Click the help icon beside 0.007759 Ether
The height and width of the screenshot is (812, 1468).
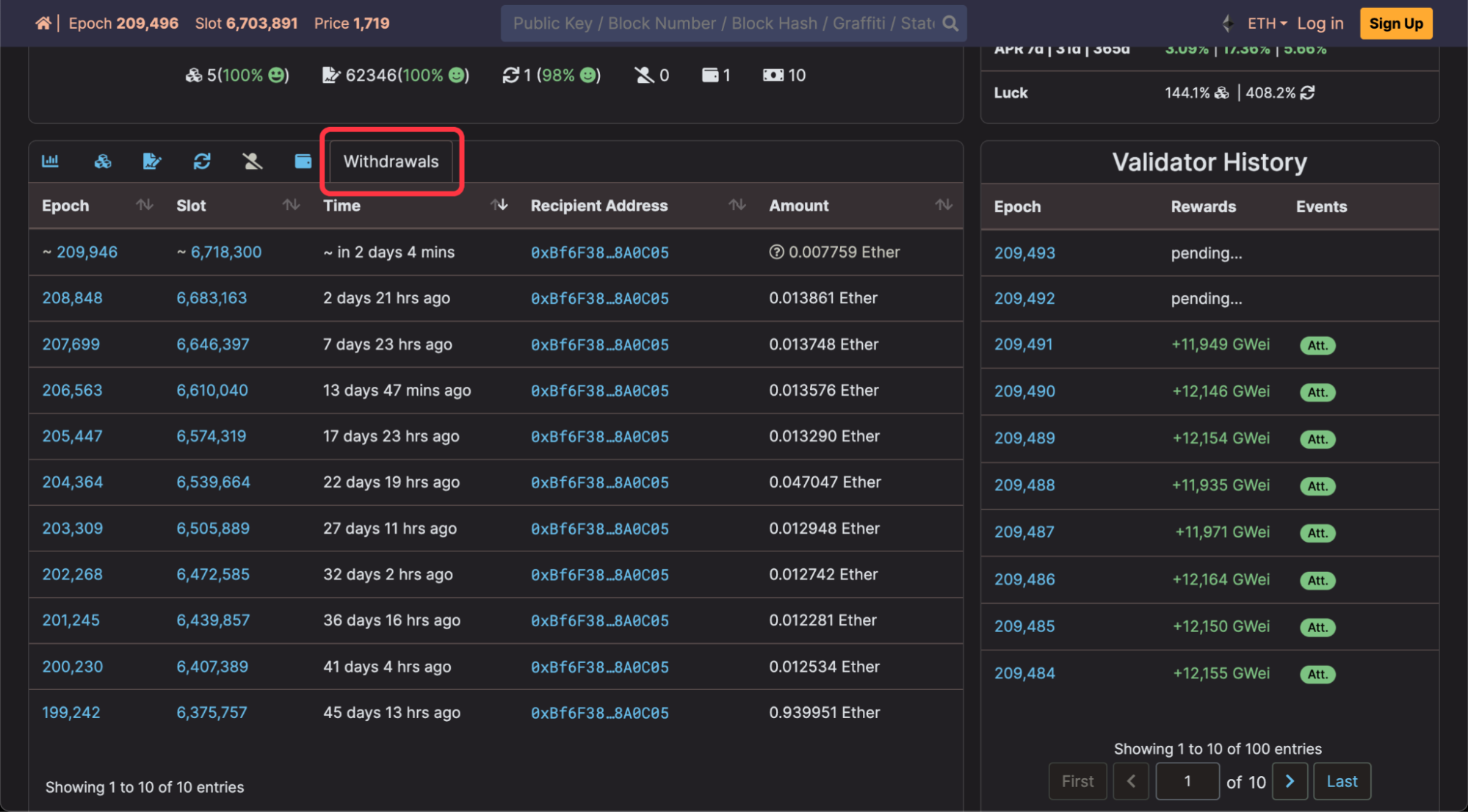coord(776,253)
